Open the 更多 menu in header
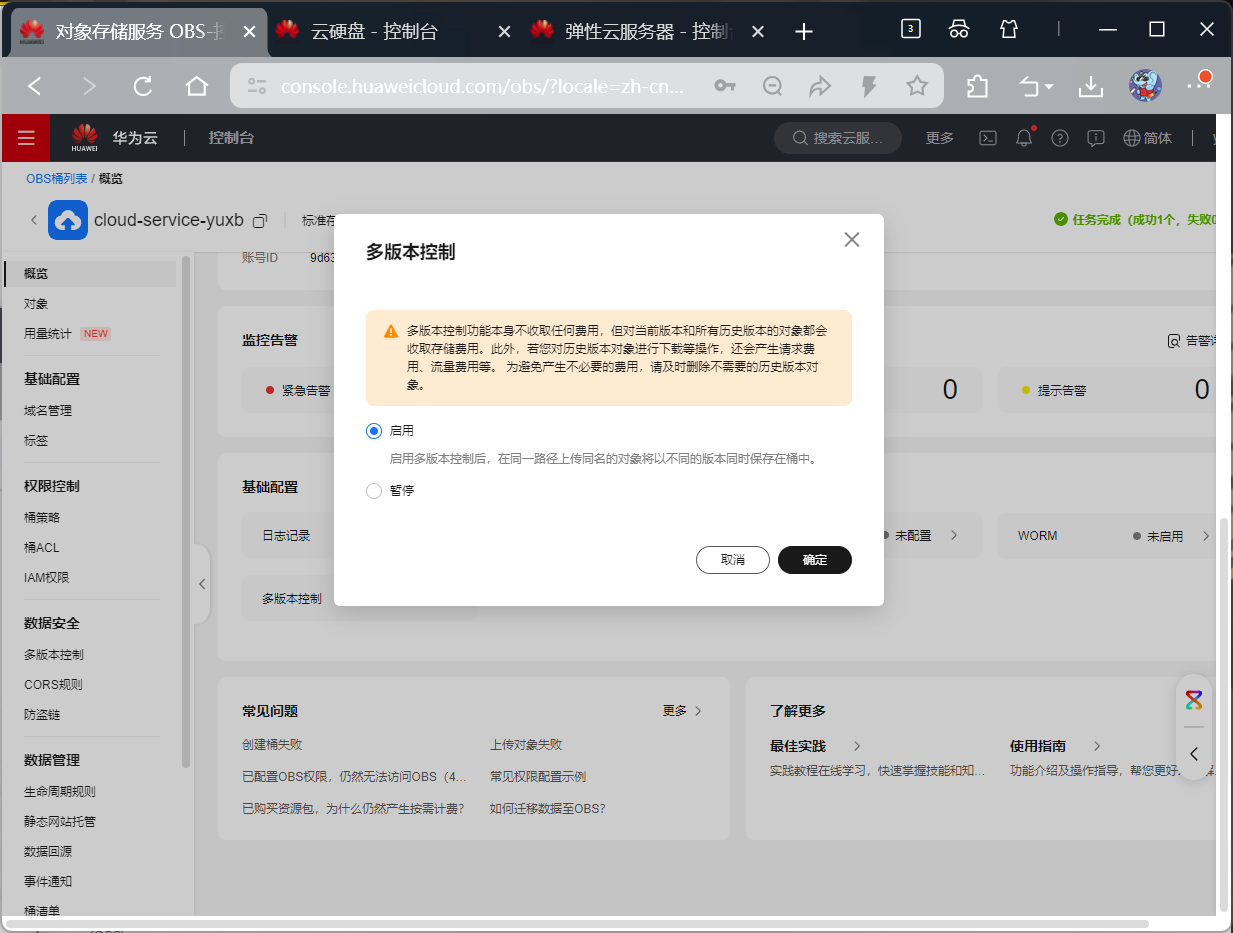This screenshot has width=1233, height=933. click(x=940, y=138)
